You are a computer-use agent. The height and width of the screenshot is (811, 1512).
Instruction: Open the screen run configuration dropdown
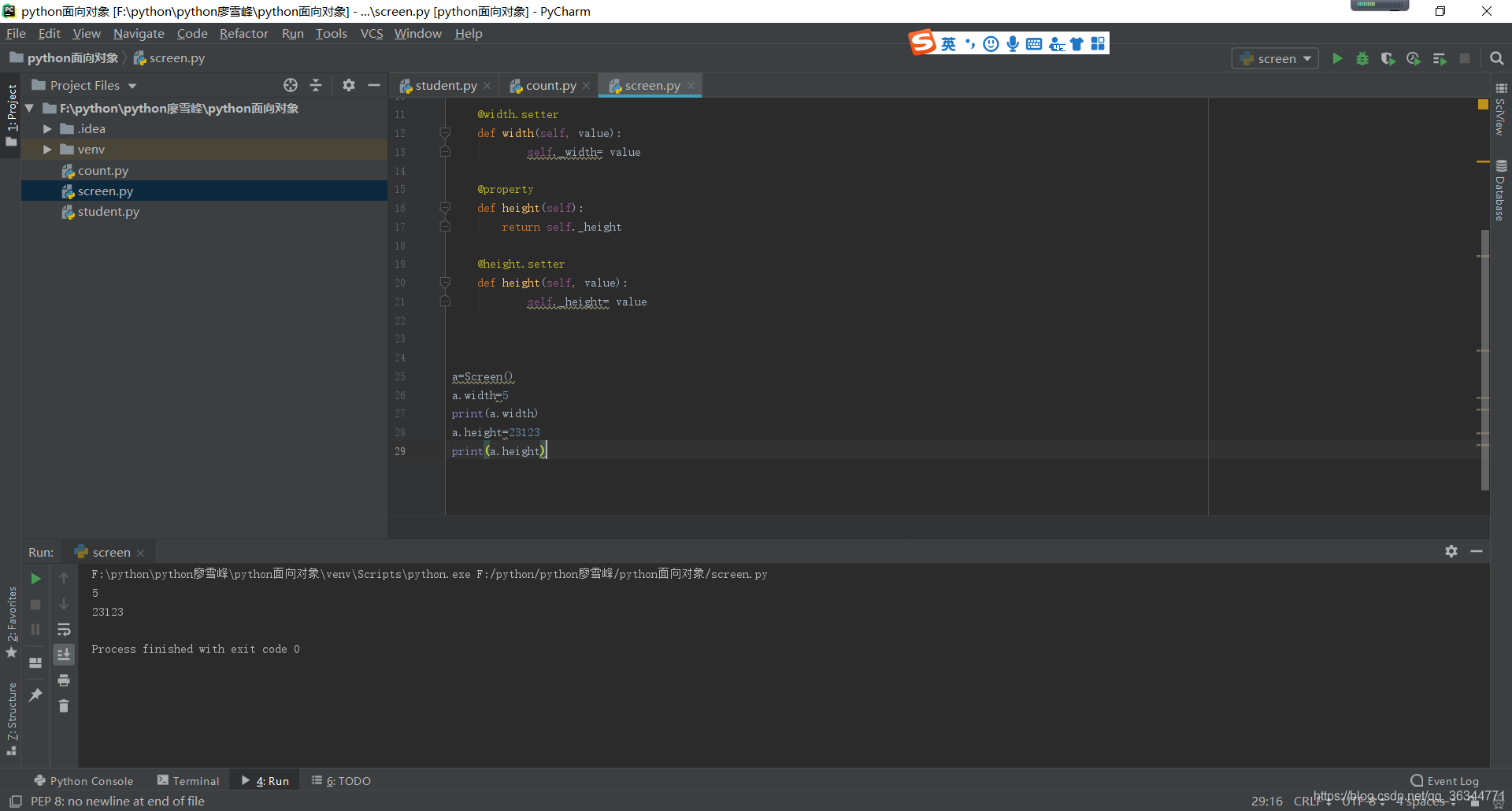tap(1276, 58)
